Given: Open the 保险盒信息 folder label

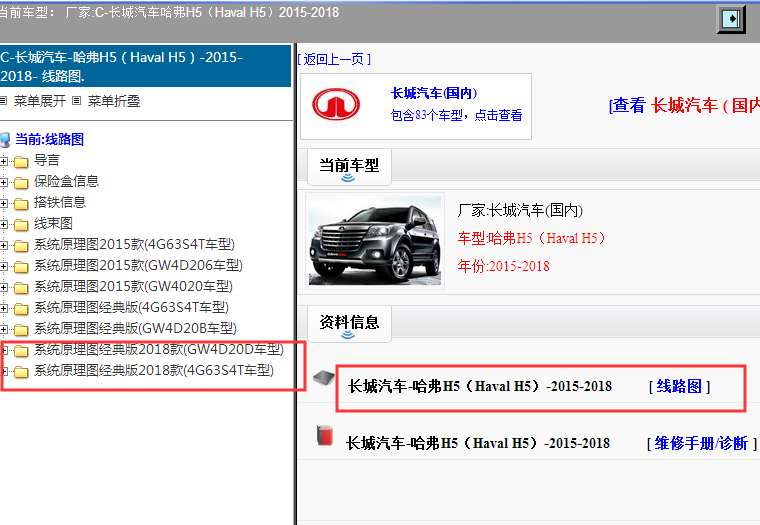Looking at the screenshot, I should click(x=66, y=181).
